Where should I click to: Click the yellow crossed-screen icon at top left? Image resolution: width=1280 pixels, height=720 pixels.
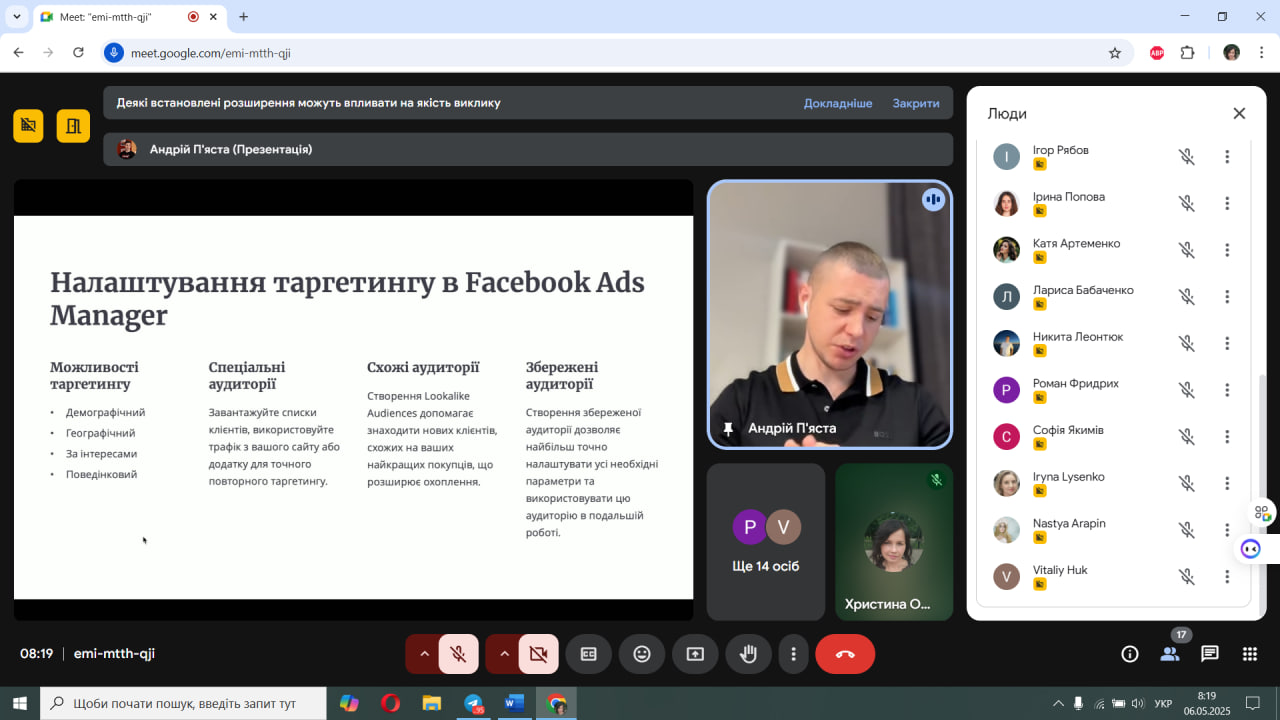pos(28,126)
